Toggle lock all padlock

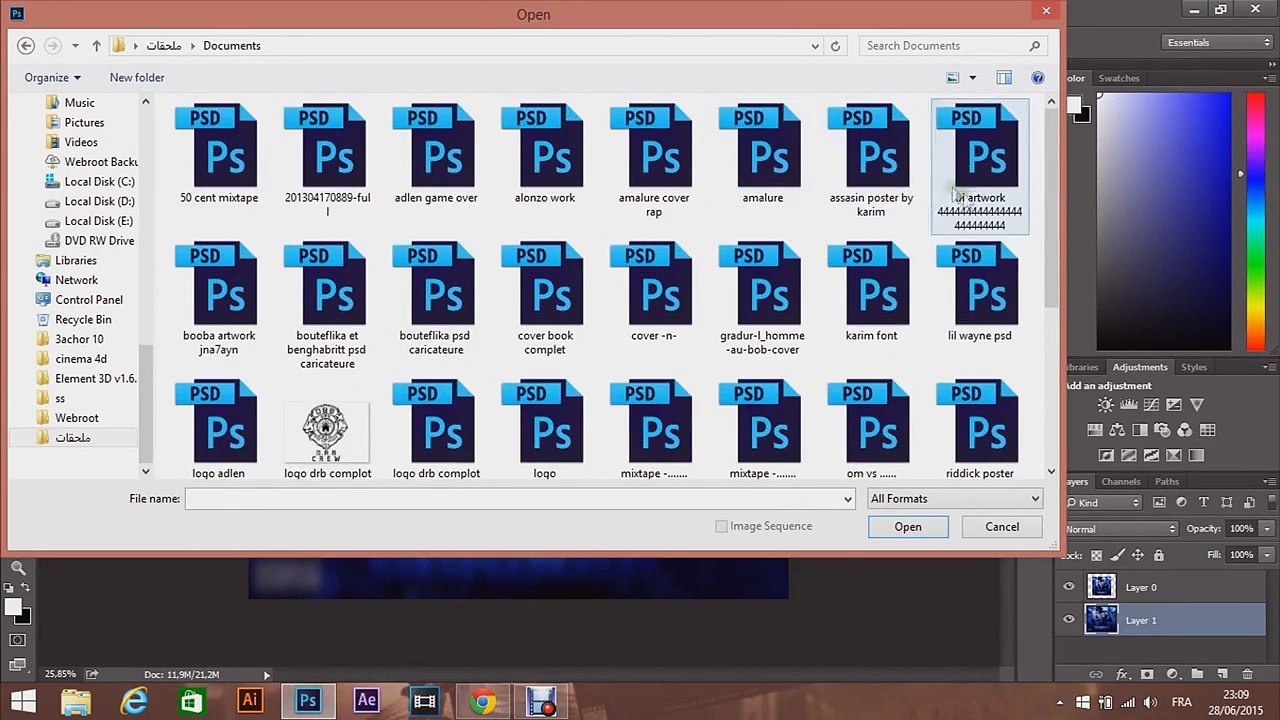point(1159,555)
